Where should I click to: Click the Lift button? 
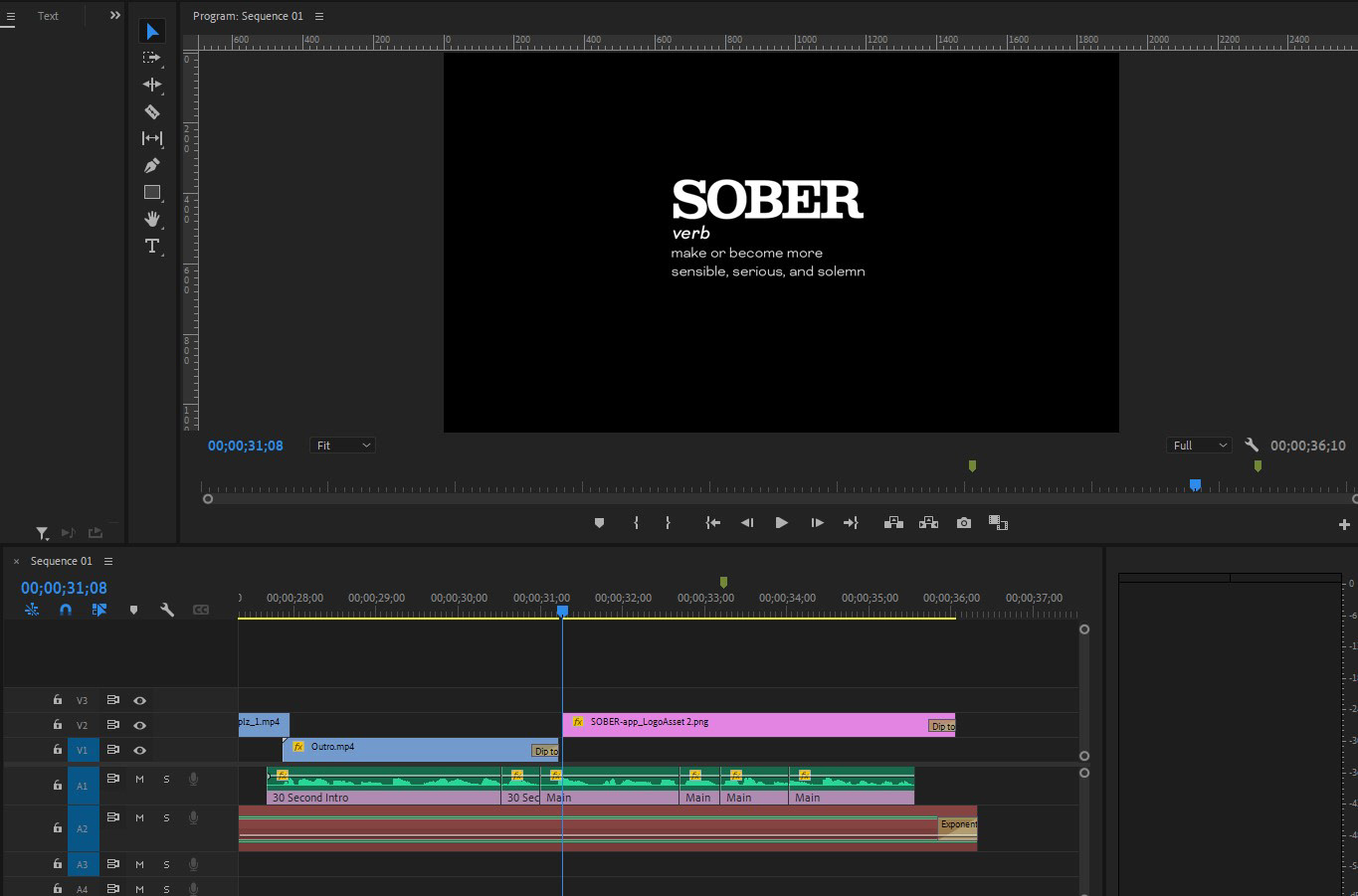pos(893,523)
